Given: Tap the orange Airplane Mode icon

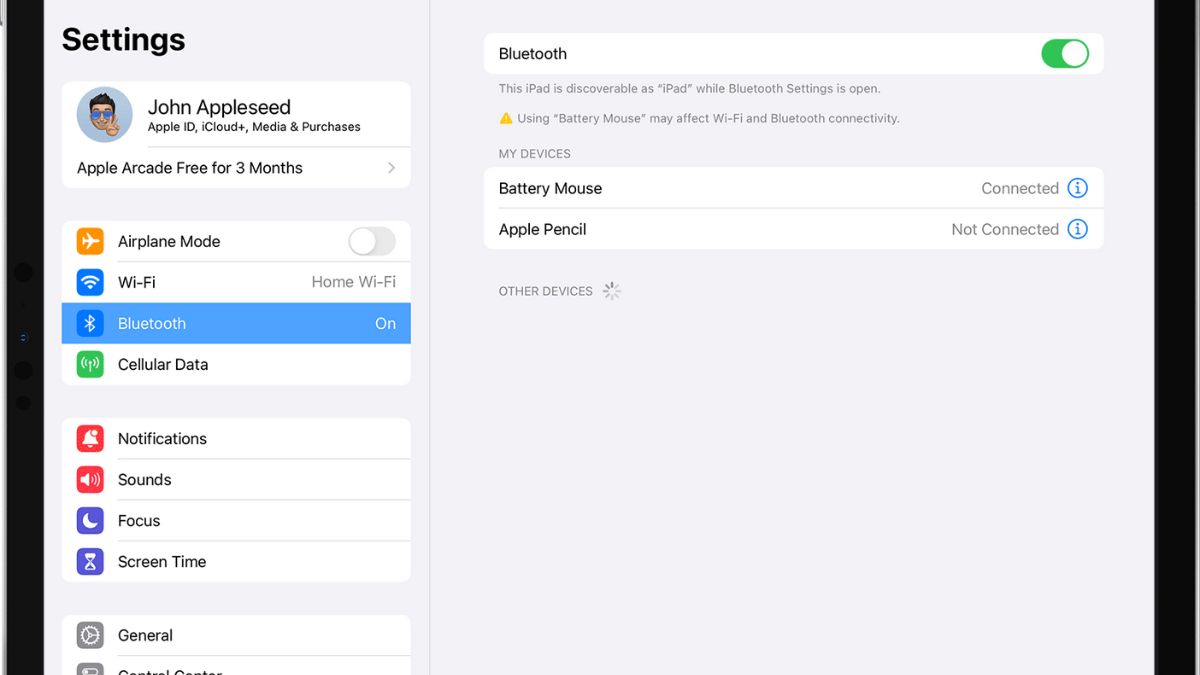Looking at the screenshot, I should pos(90,241).
